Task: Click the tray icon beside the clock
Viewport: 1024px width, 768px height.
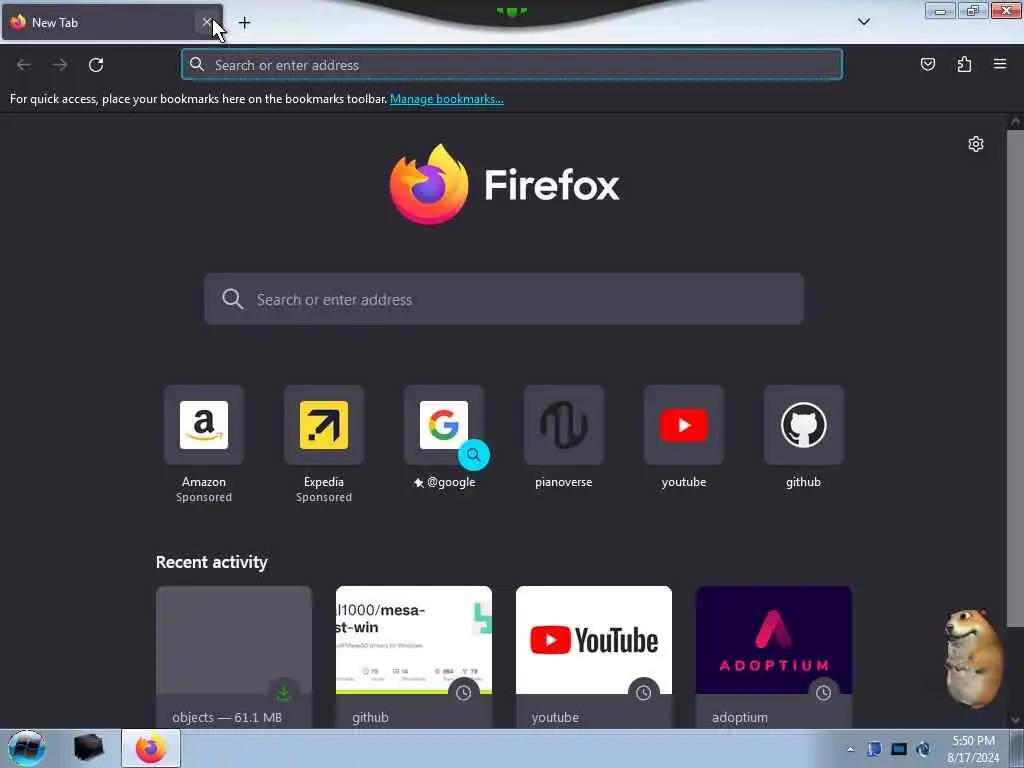Action: (923, 749)
